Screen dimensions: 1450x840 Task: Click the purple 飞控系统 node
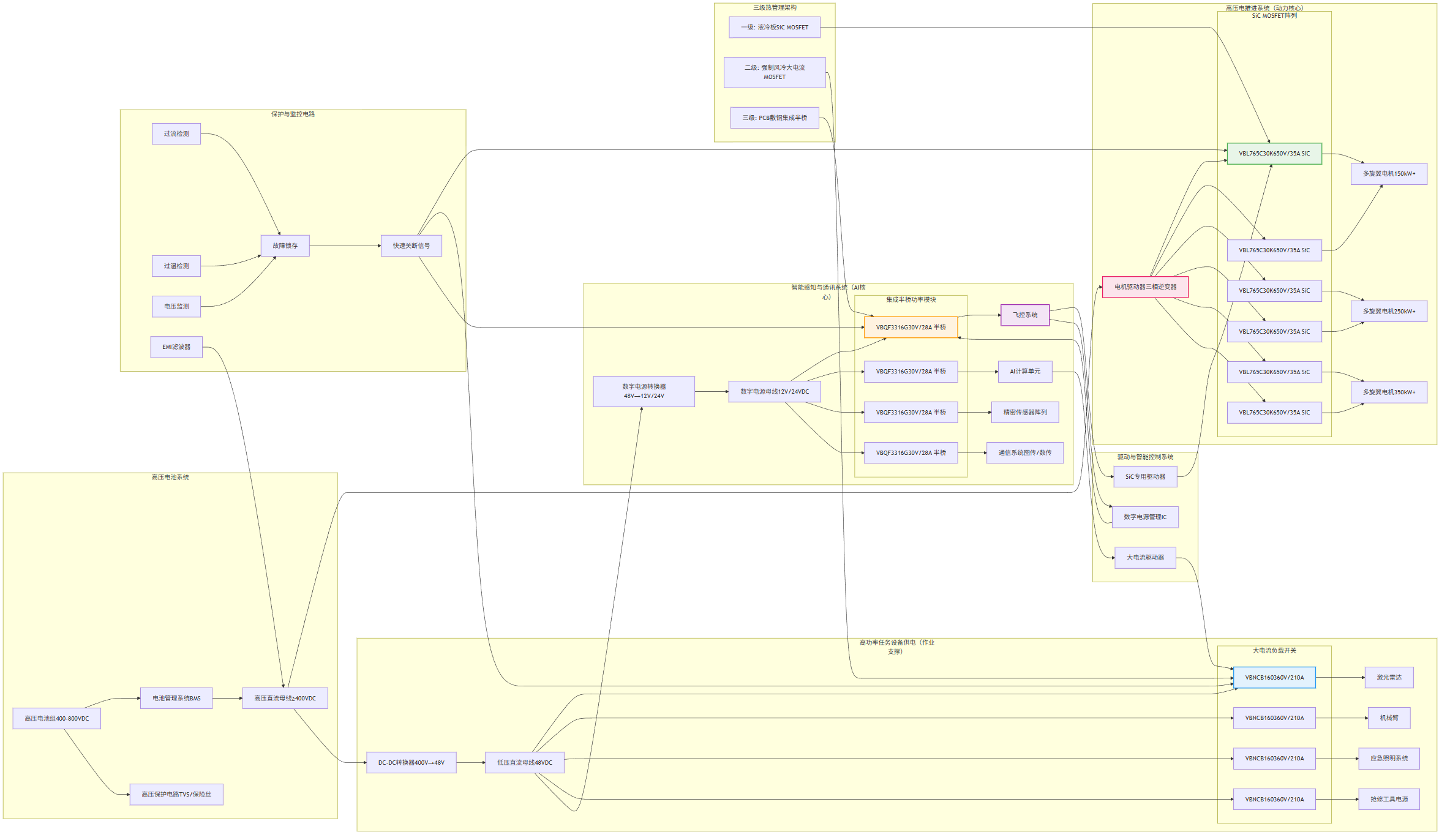point(1025,315)
